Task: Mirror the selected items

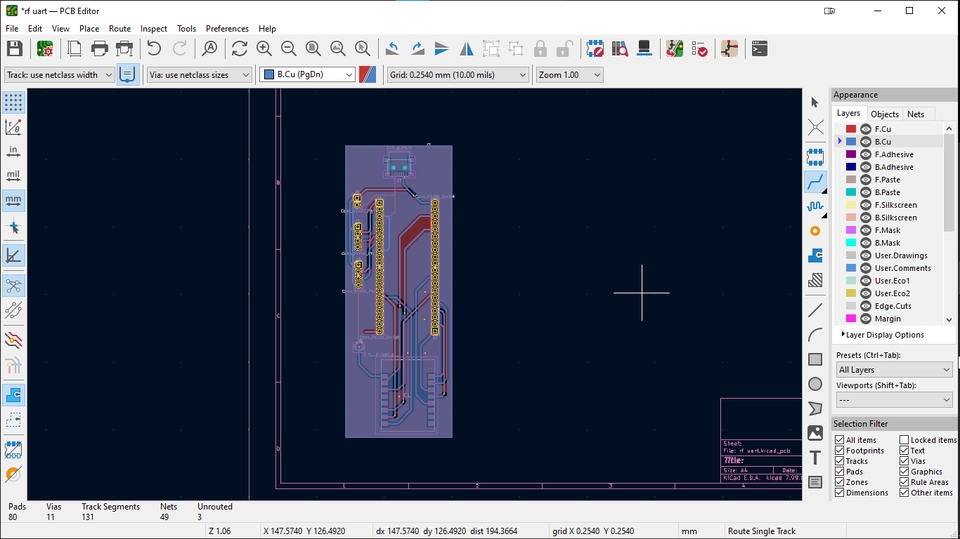Action: pos(466,48)
